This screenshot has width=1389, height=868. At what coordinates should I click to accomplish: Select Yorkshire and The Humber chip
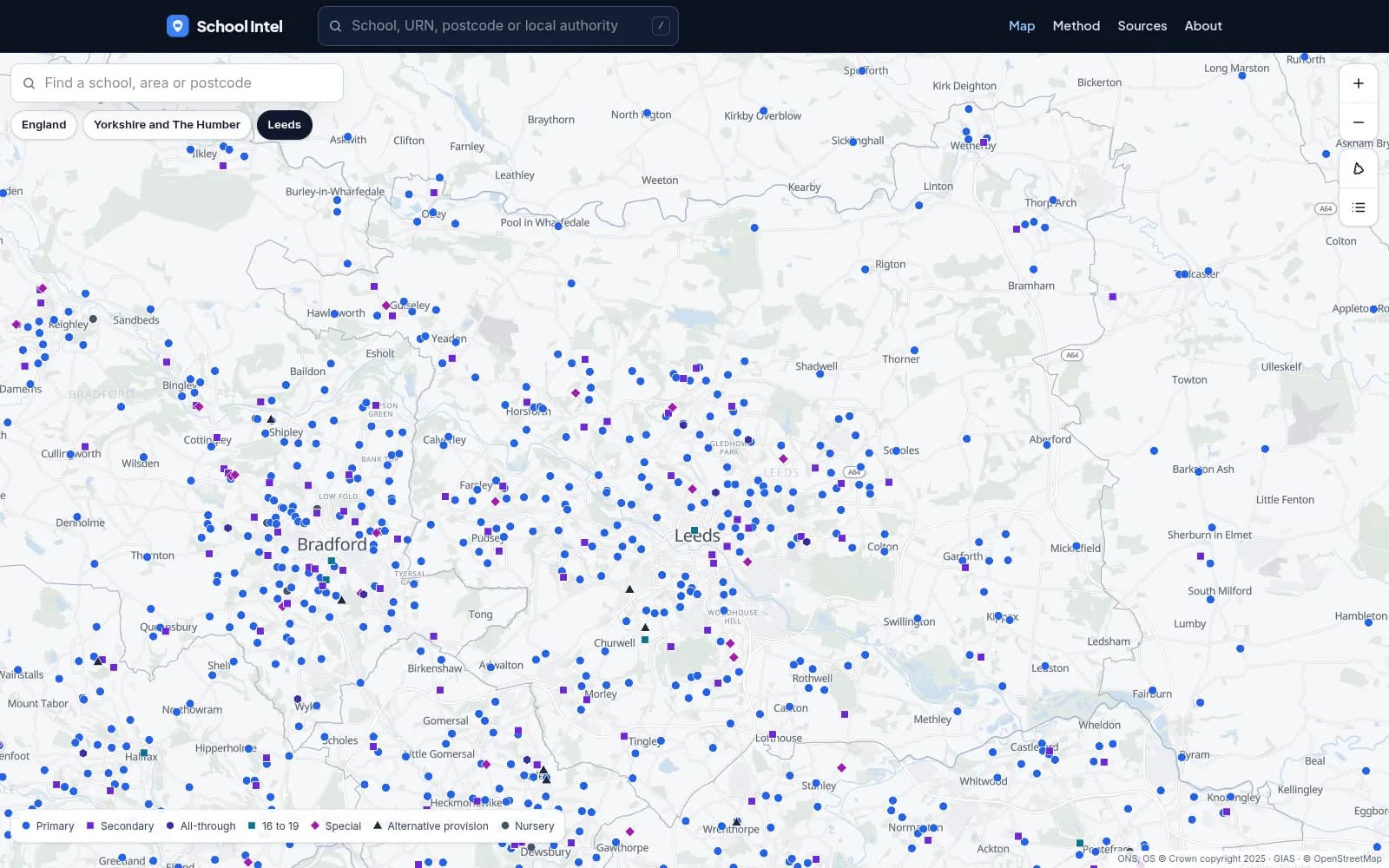[167, 125]
